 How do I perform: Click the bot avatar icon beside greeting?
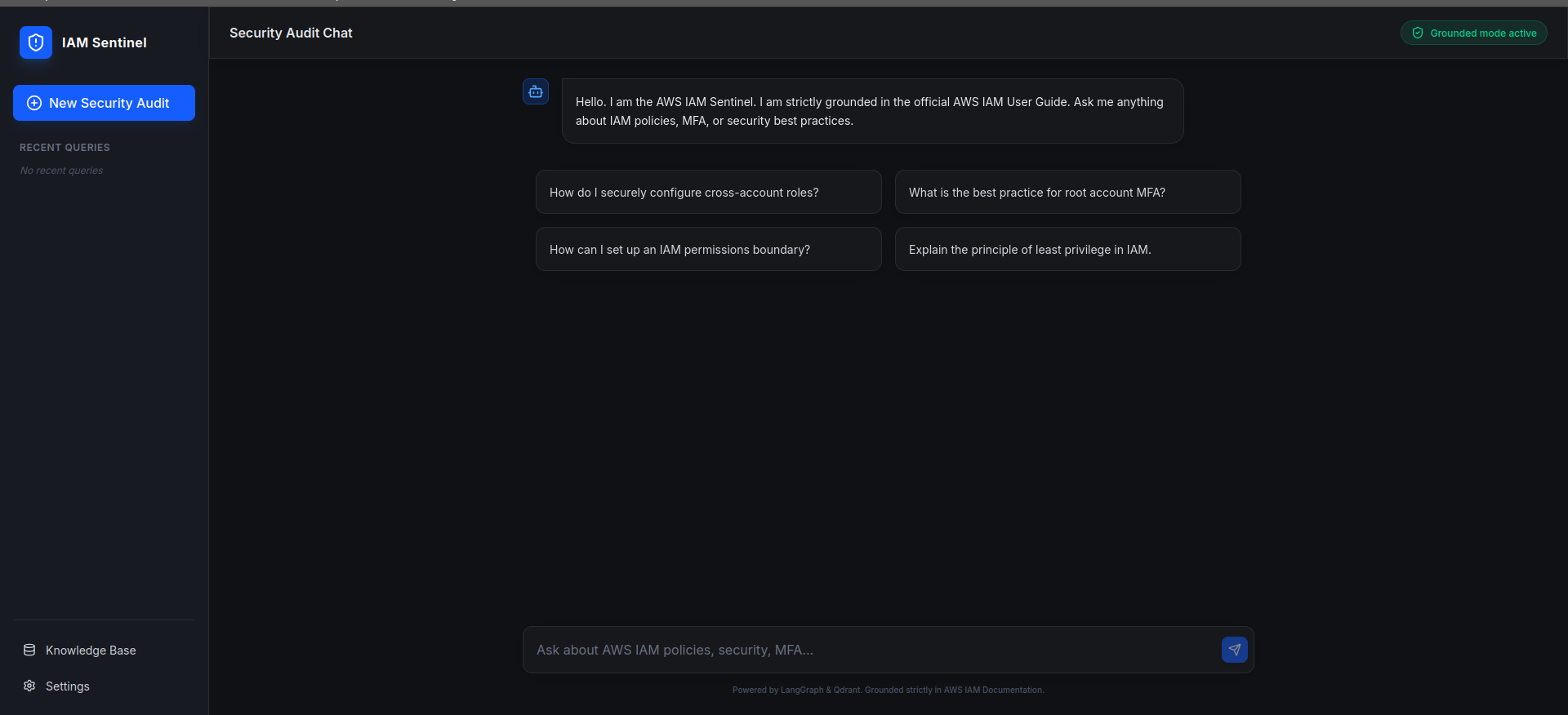tap(536, 91)
